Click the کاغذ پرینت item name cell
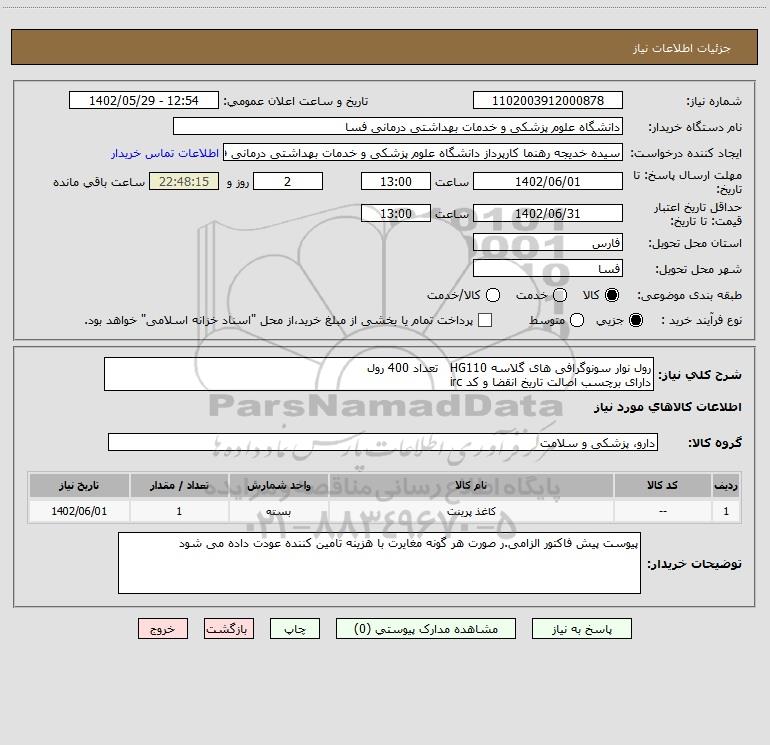770x745 pixels. point(471,511)
